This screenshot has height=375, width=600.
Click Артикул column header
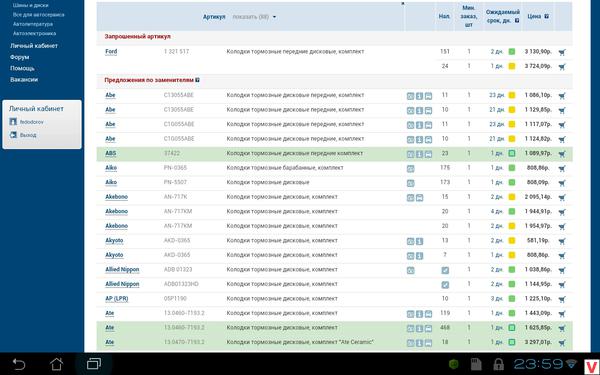[x=214, y=17]
